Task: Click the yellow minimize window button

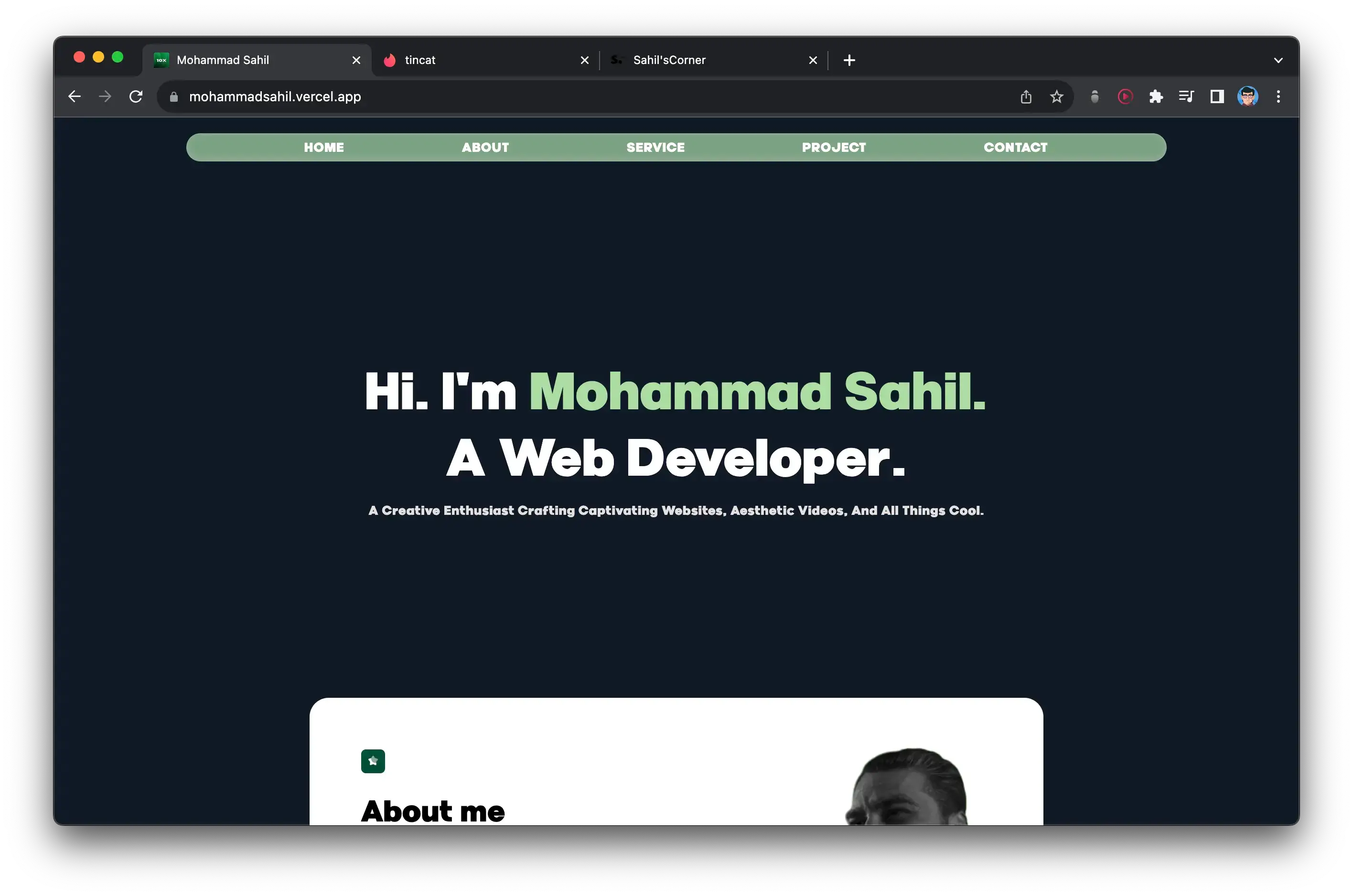Action: (98, 57)
